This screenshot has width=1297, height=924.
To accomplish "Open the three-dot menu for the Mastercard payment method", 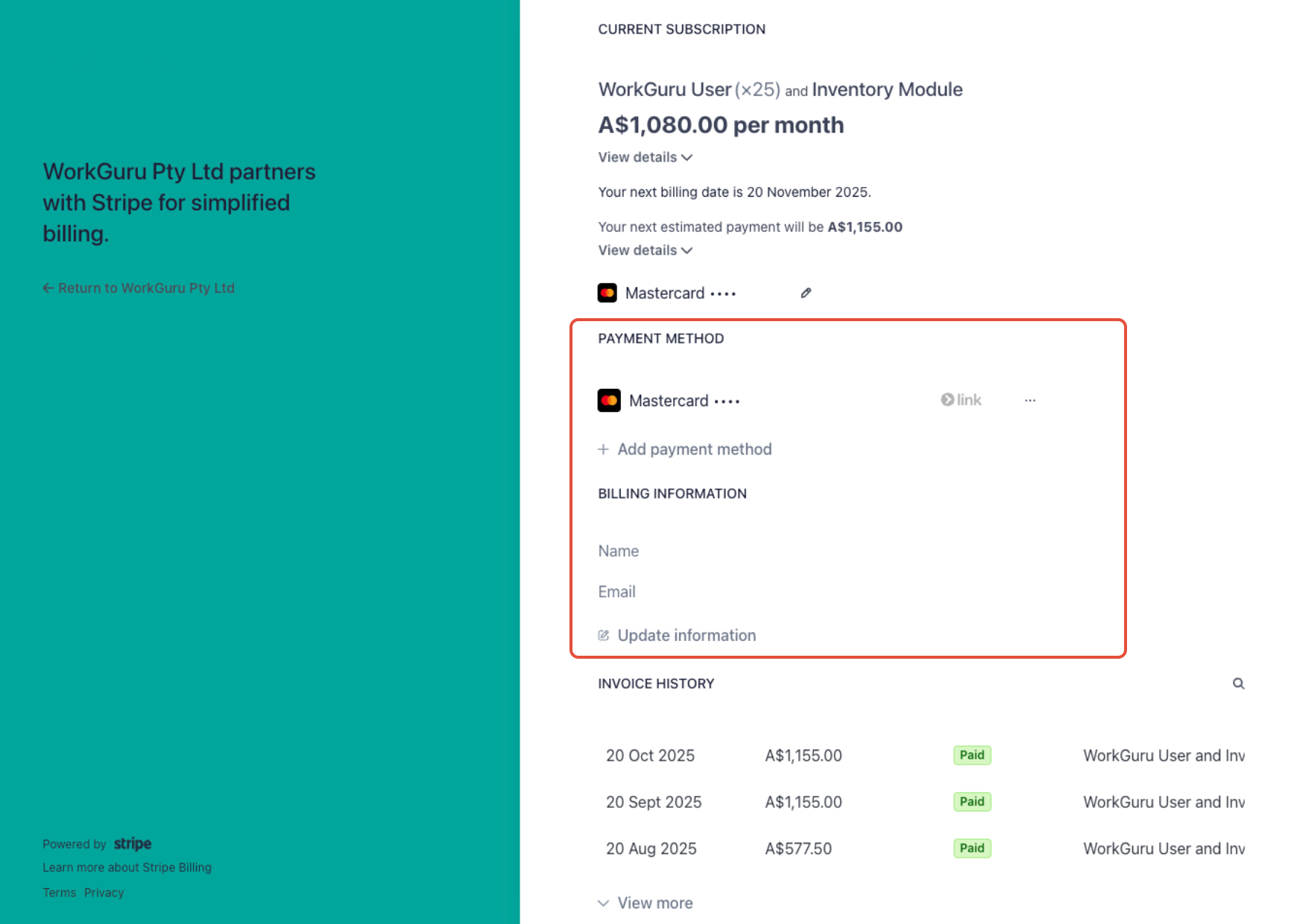I will pos(1030,400).
